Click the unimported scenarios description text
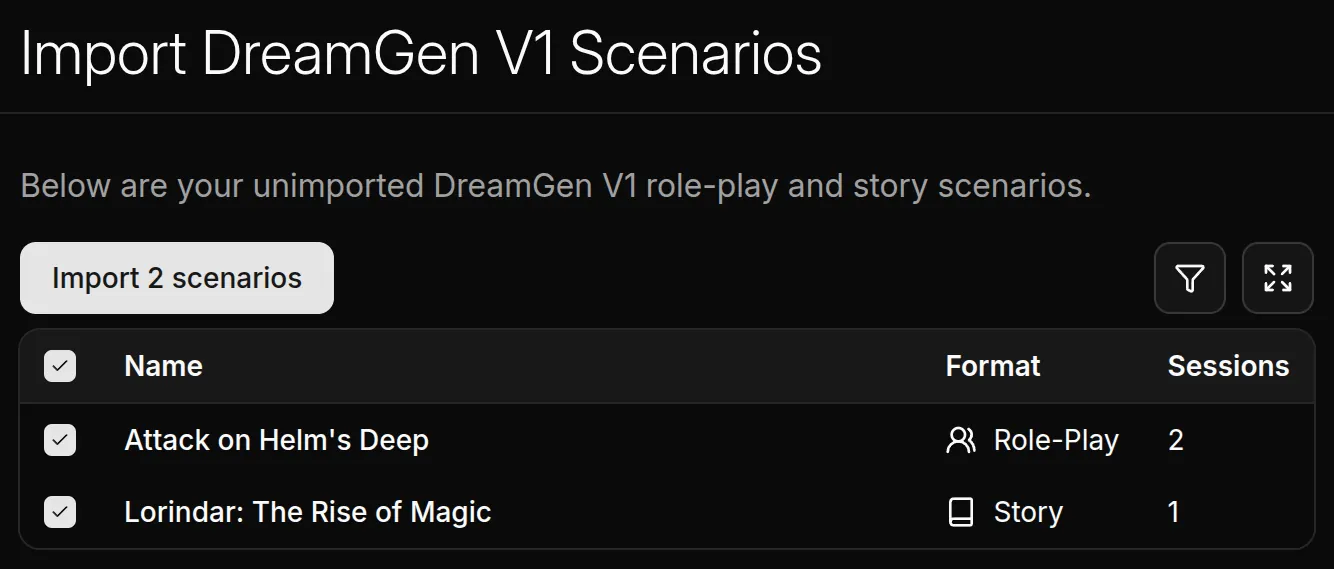Screen dimensions: 1334x569 pyautogui.click(x=555, y=186)
